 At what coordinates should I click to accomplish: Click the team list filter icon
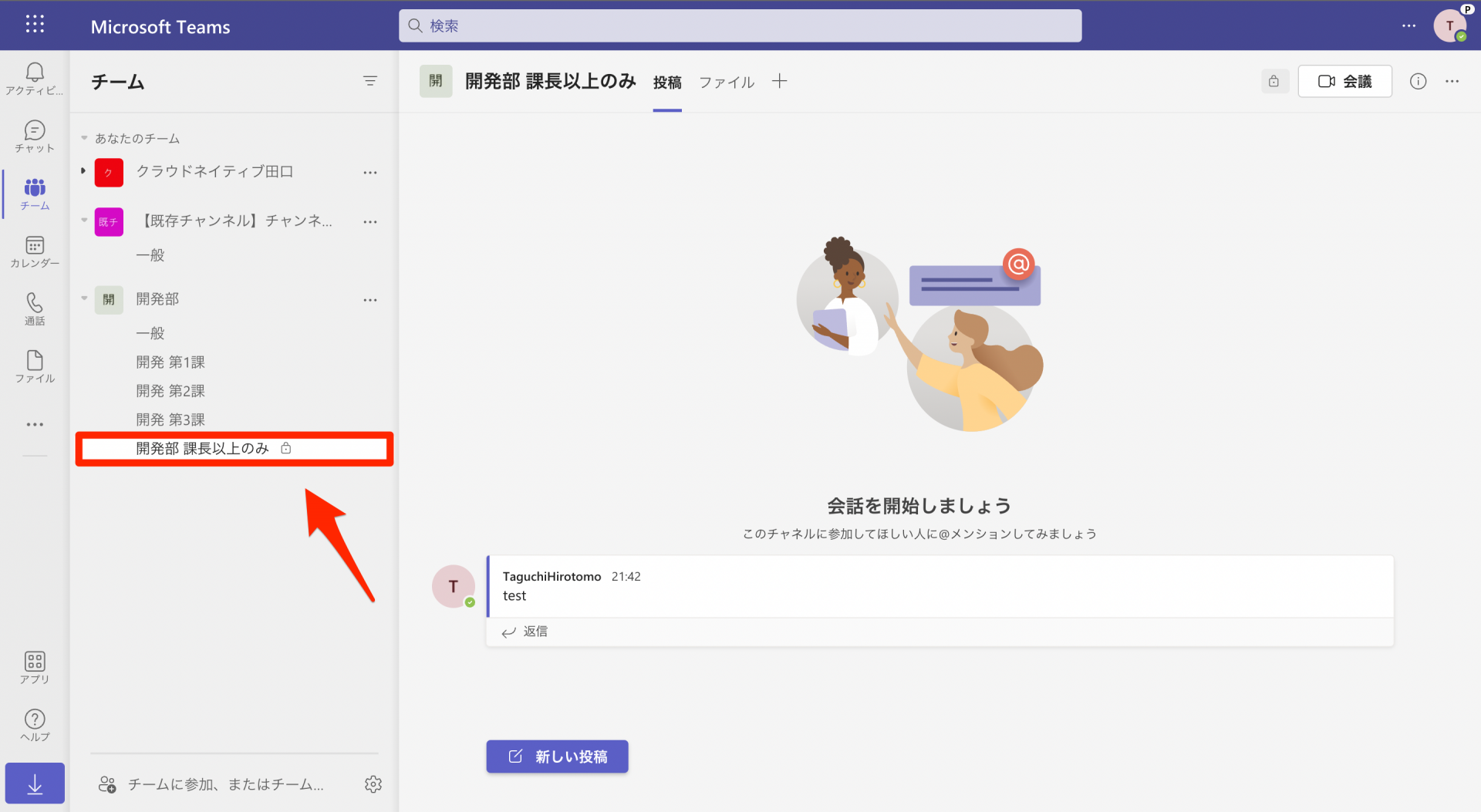(370, 80)
